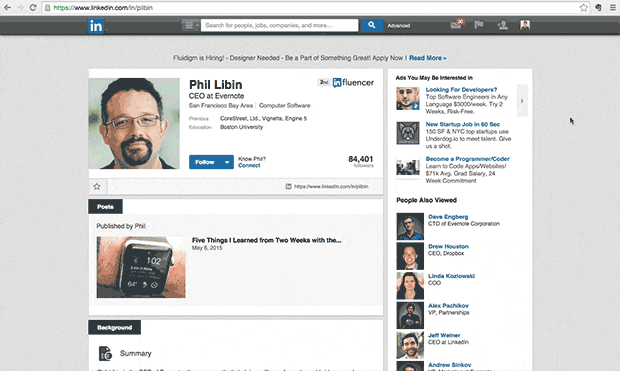Open Become a Programmer/Coder ad link
The height and width of the screenshot is (371, 620).
click(467, 159)
